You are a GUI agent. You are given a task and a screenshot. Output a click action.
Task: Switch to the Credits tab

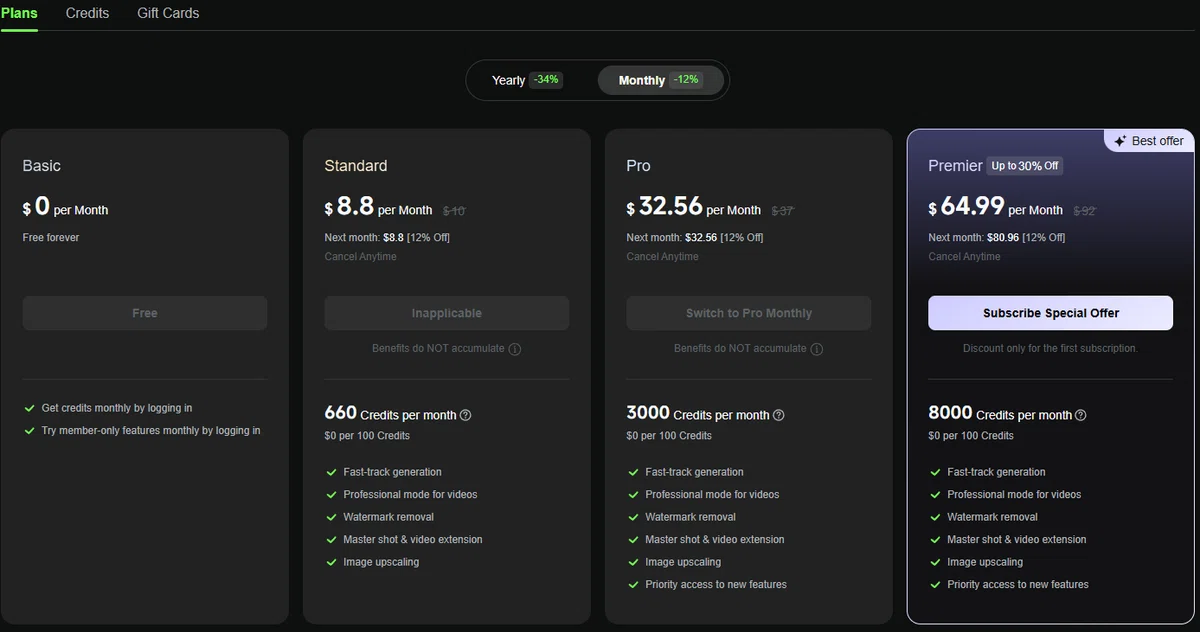pos(87,13)
